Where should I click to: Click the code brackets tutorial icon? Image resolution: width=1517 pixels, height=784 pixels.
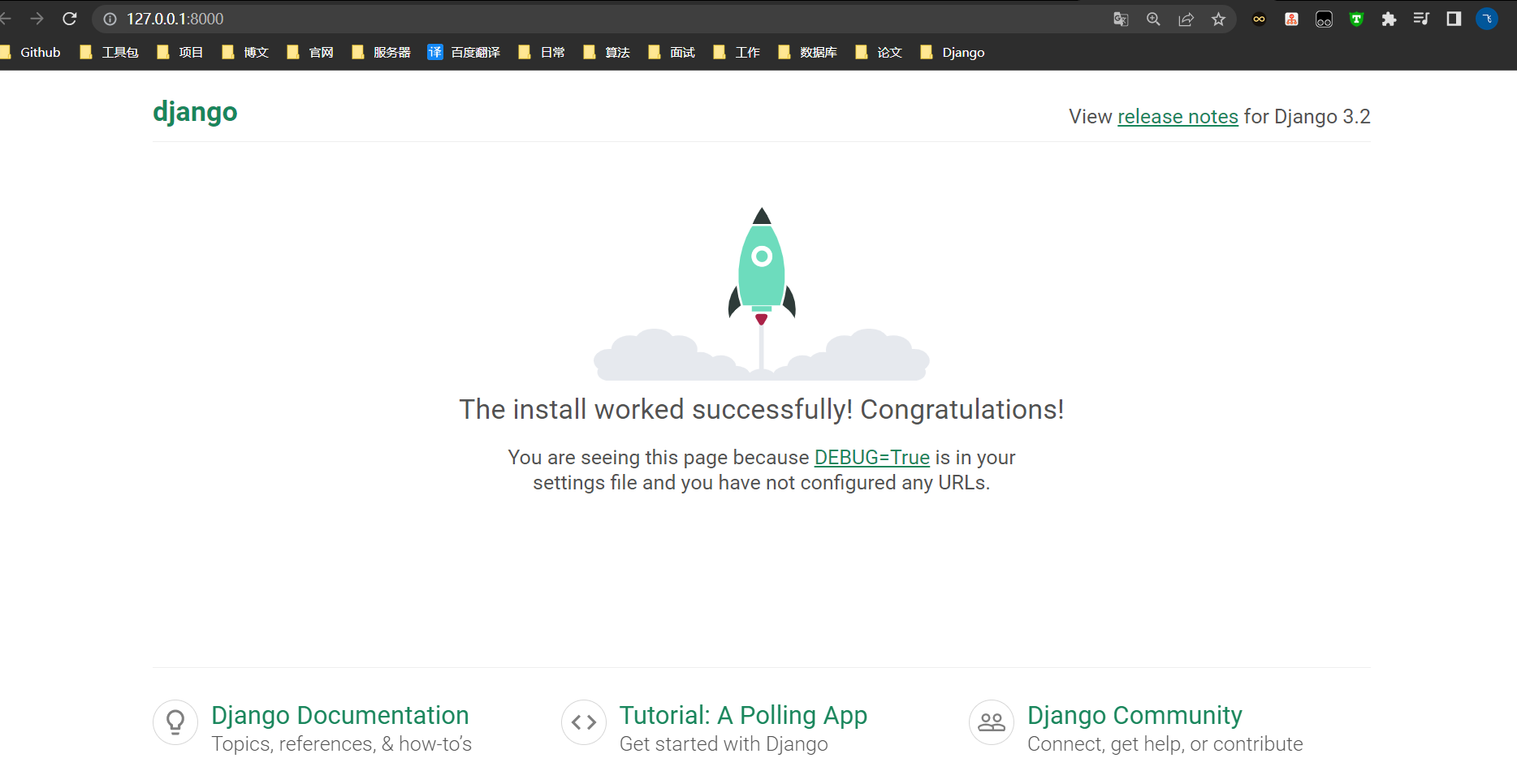click(x=584, y=722)
